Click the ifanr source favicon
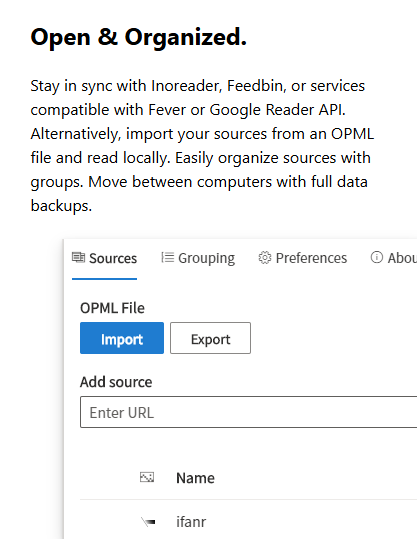The height and width of the screenshot is (539, 417). (x=148, y=522)
